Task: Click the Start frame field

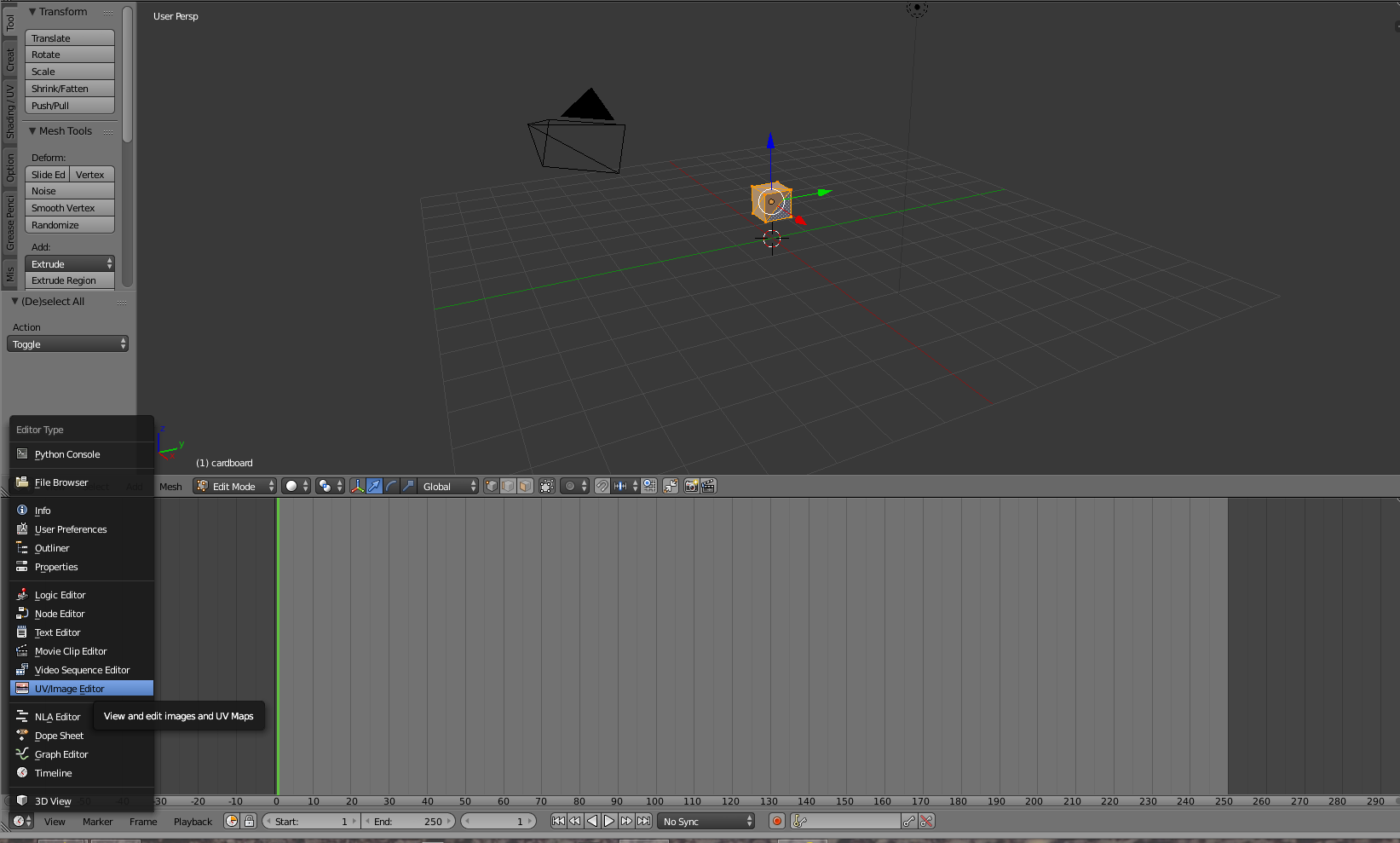Action: pos(311,822)
